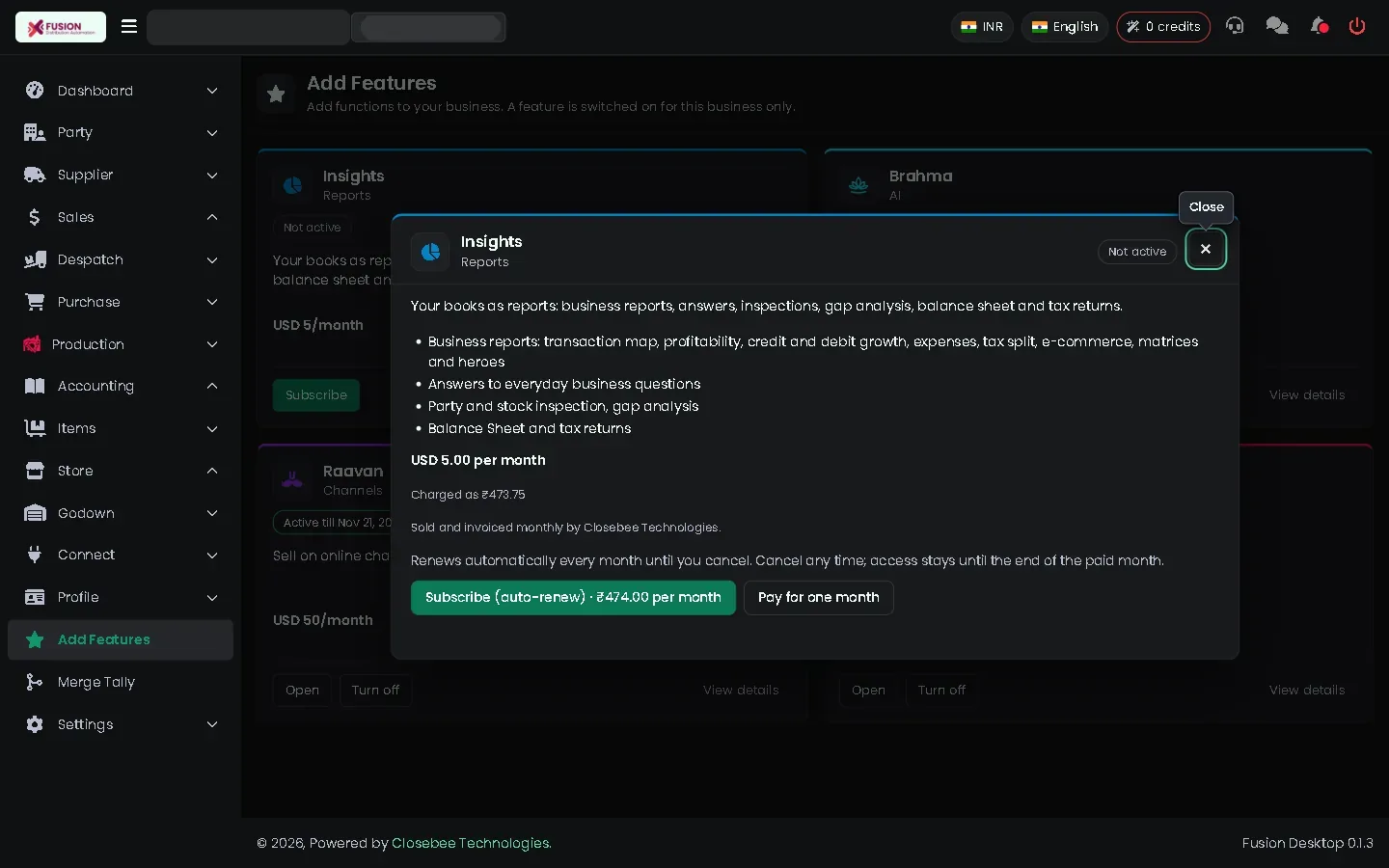Click the Despatch forklift icon
Image resolution: width=1389 pixels, height=868 pixels.
pos(35,259)
